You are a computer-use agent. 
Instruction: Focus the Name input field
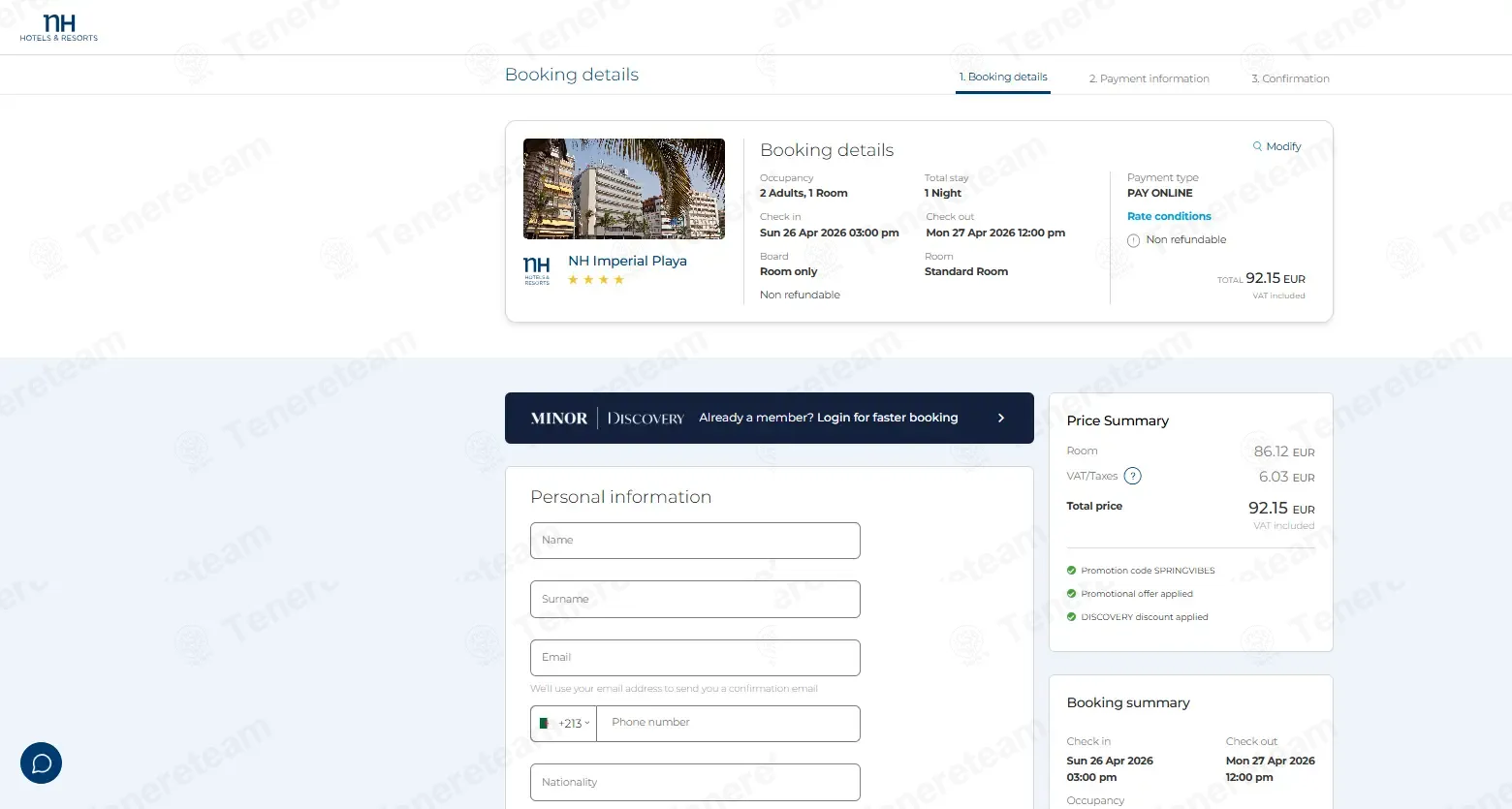click(695, 541)
